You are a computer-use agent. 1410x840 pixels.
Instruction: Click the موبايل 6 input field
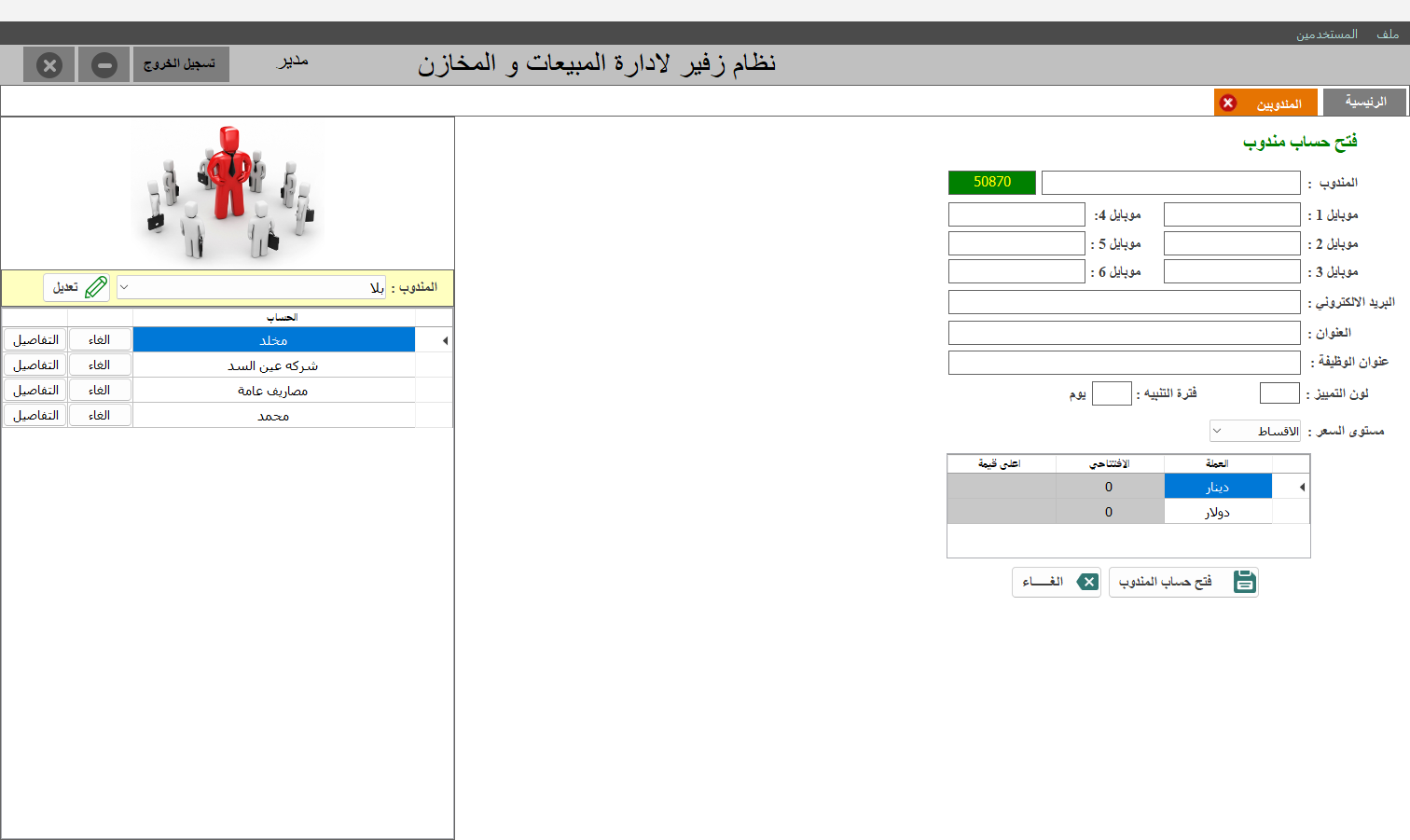pos(1016,271)
